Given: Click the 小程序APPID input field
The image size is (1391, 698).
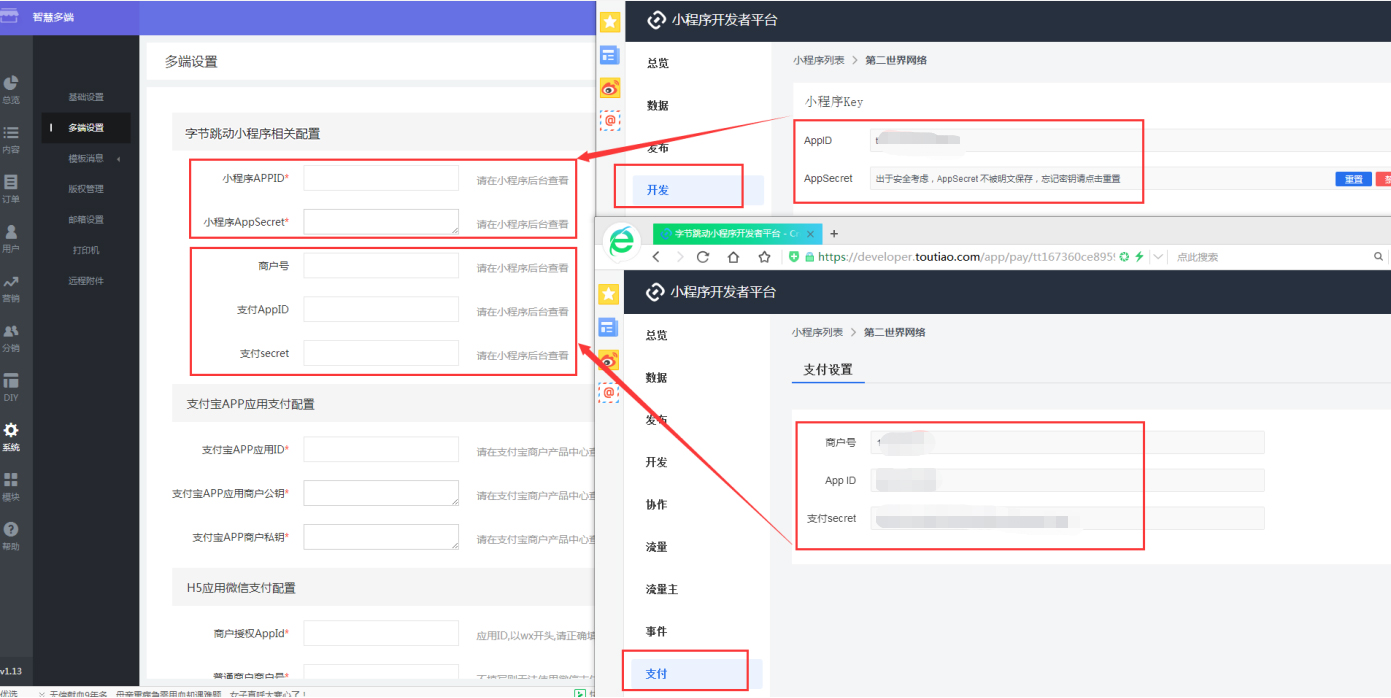Looking at the screenshot, I should 381,178.
